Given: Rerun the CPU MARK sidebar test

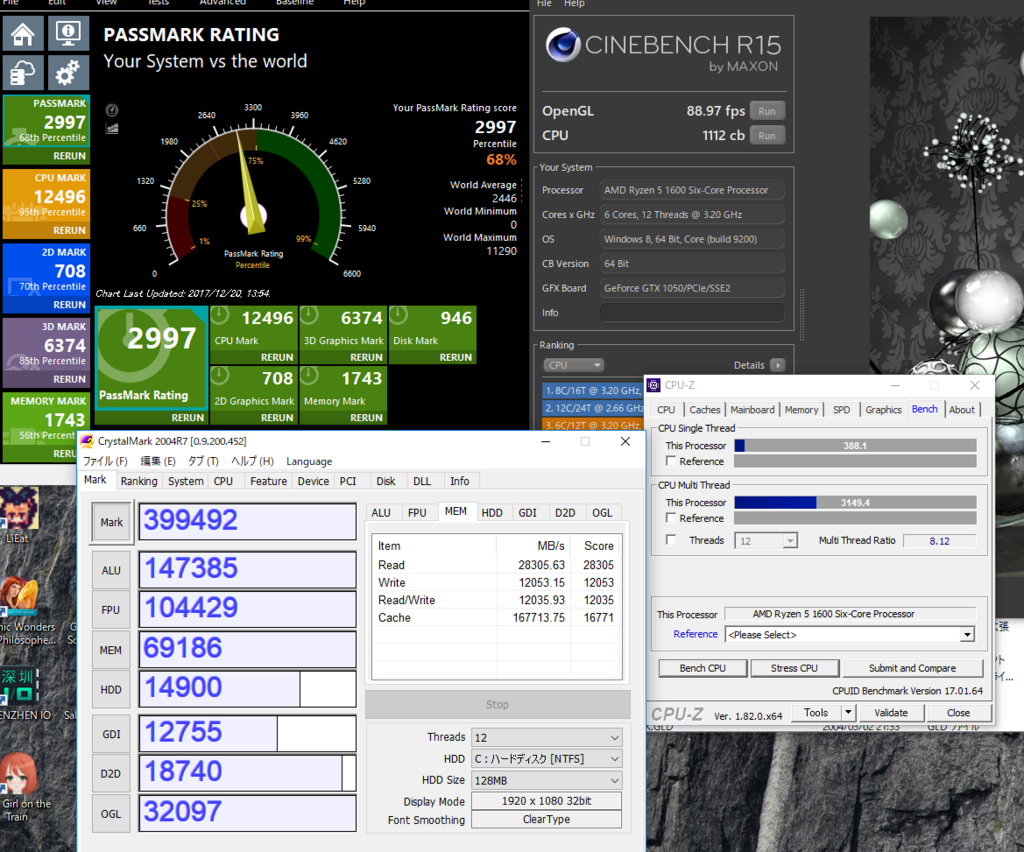Looking at the screenshot, I should coord(69,230).
